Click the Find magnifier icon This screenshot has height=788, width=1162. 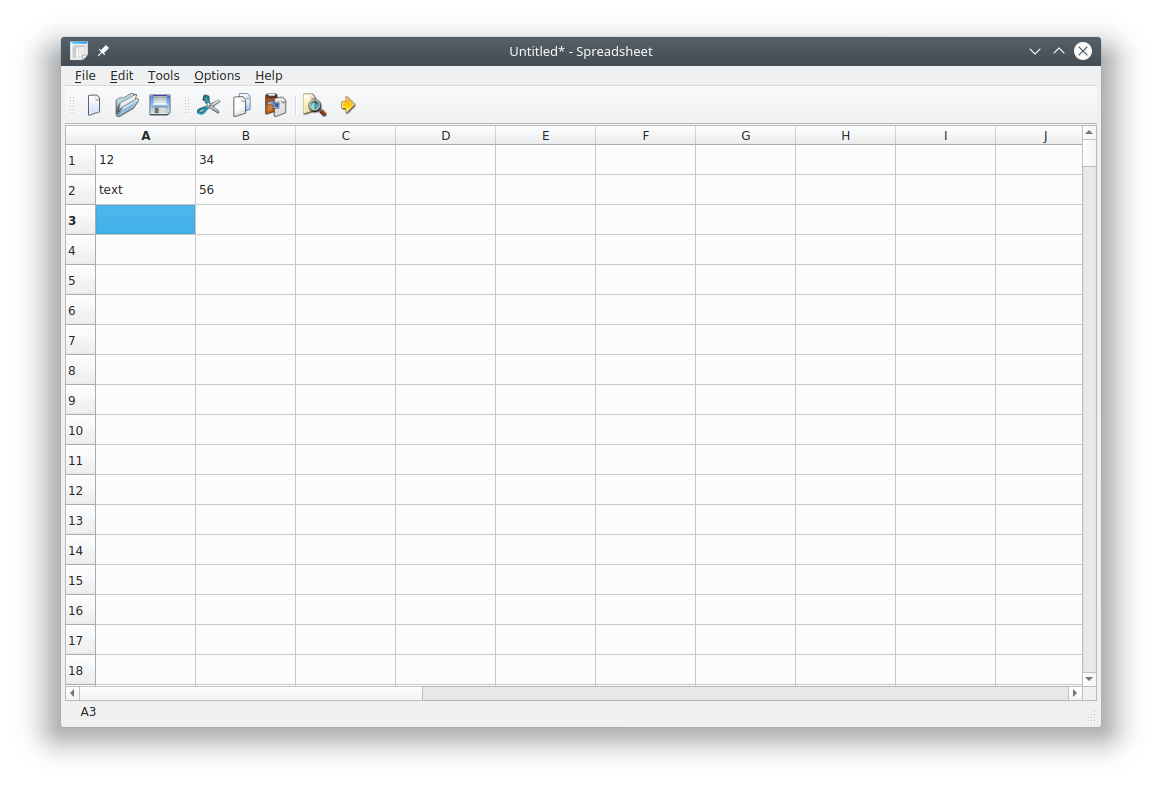[314, 105]
